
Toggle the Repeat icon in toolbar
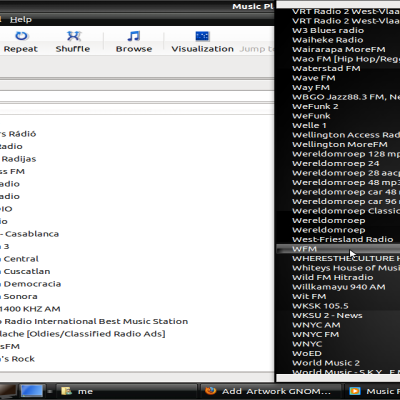tap(21, 36)
